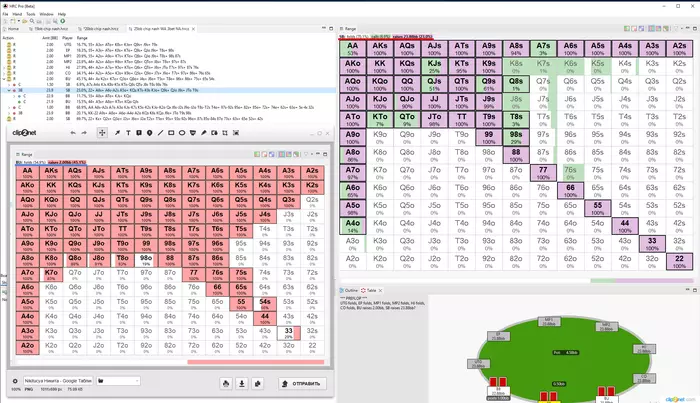
Task: Collapse the BU R 2.00 tree node
Action: (4, 79)
